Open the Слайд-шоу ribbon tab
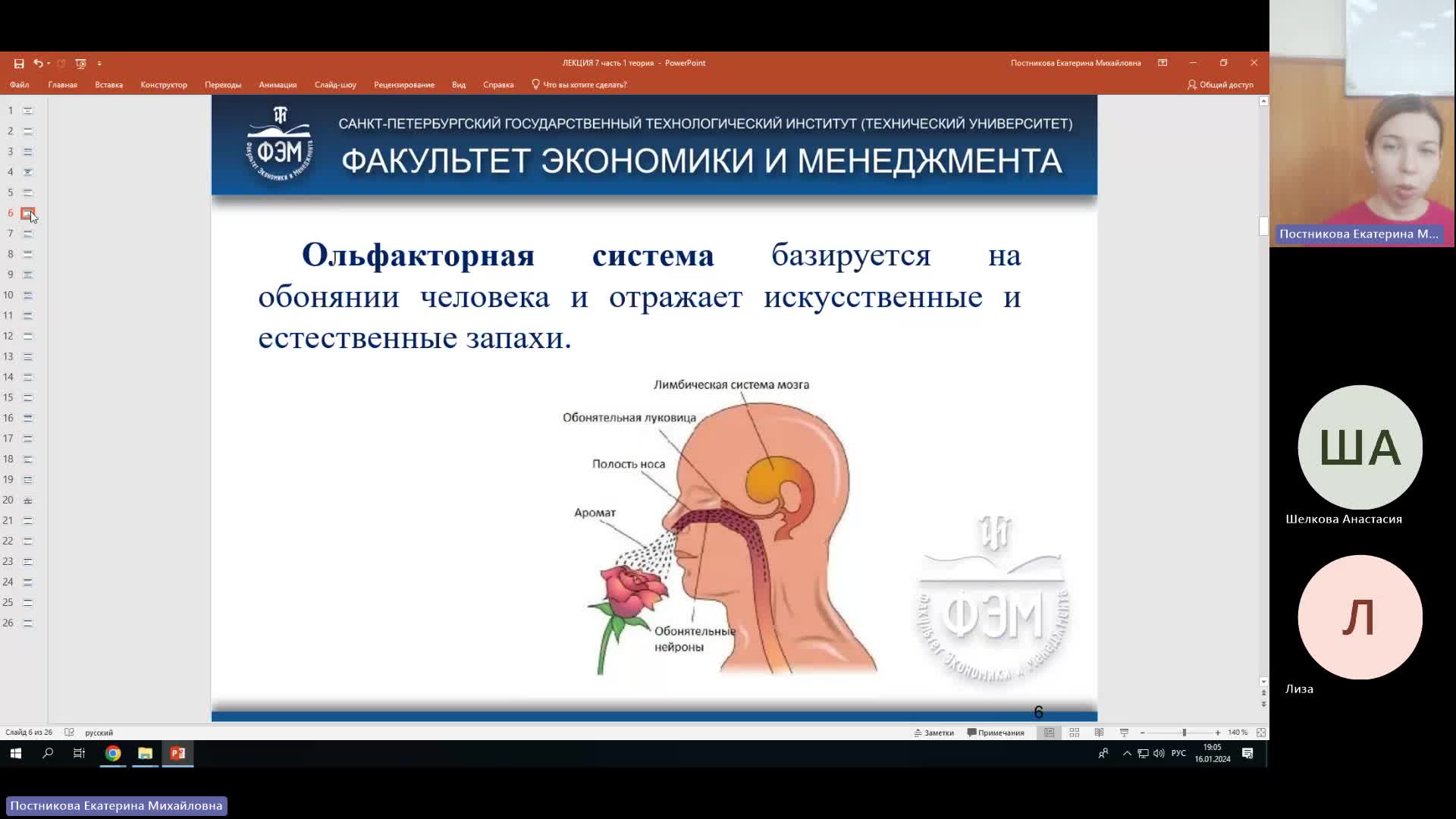This screenshot has height=819, width=1456. tap(335, 85)
